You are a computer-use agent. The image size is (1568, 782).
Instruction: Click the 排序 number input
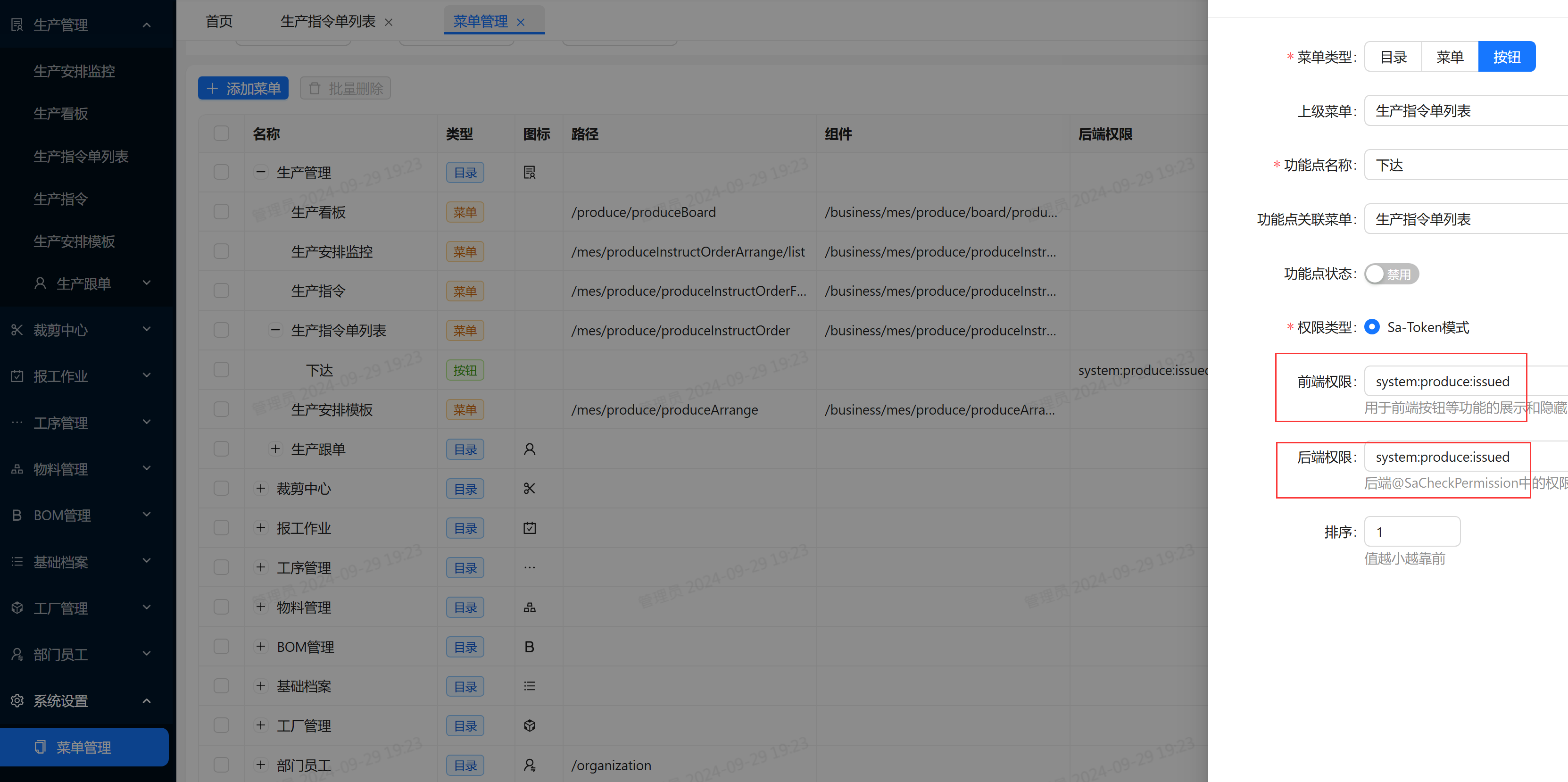(1412, 532)
